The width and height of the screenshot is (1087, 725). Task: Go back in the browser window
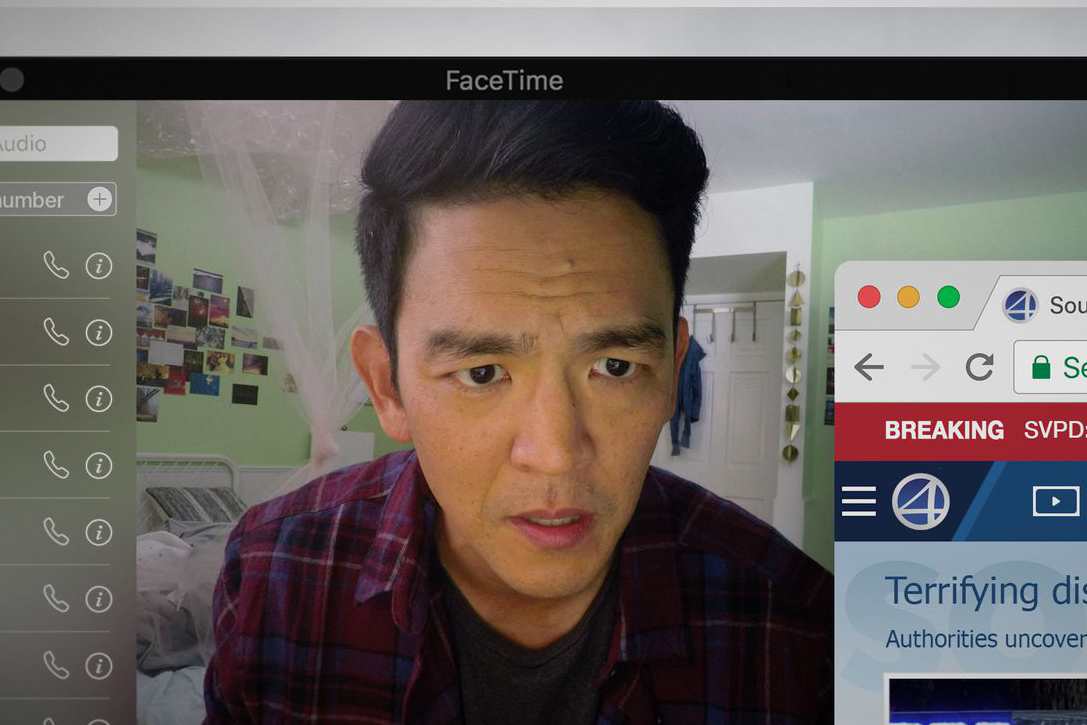[869, 367]
